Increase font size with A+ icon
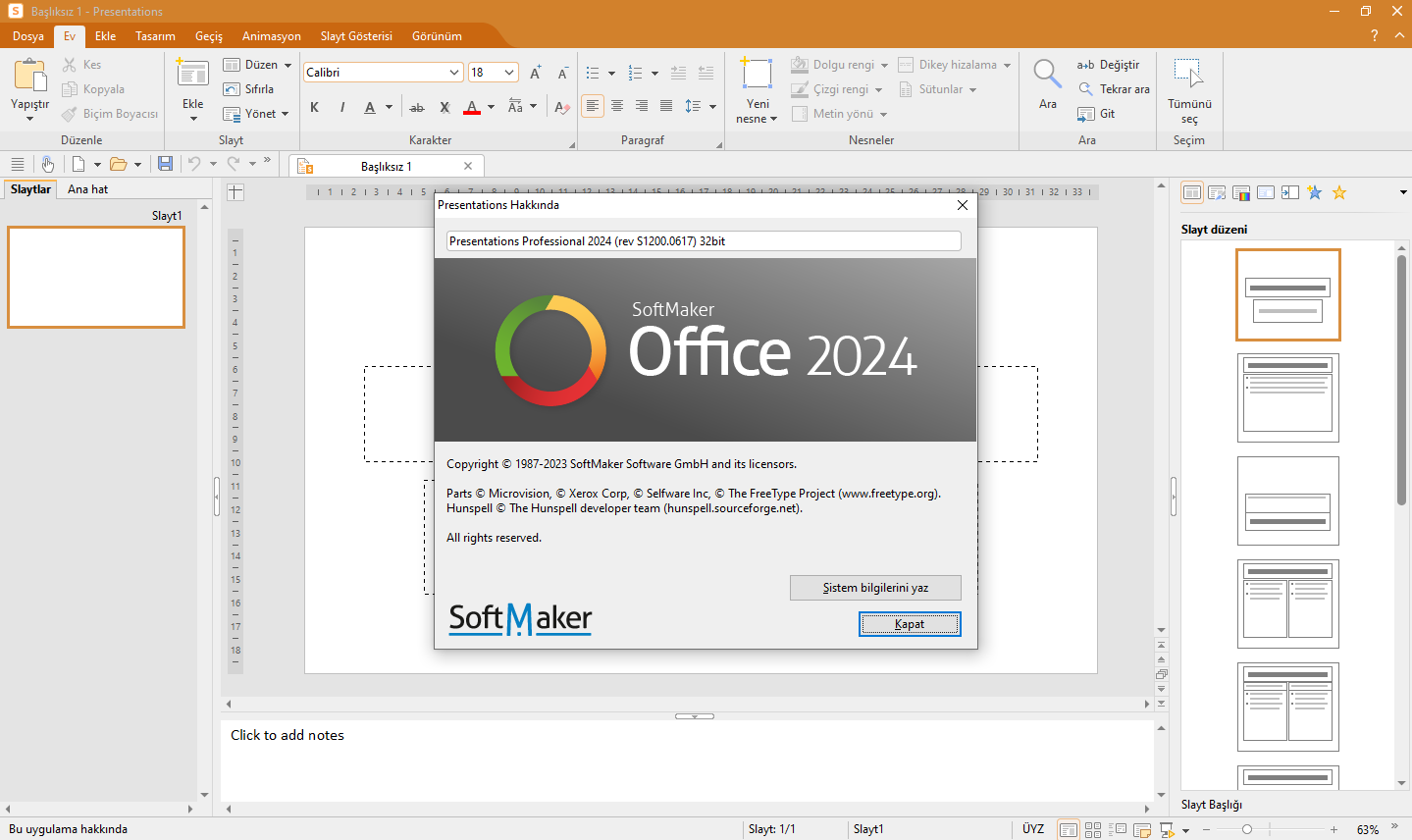1412x840 pixels. [x=536, y=73]
